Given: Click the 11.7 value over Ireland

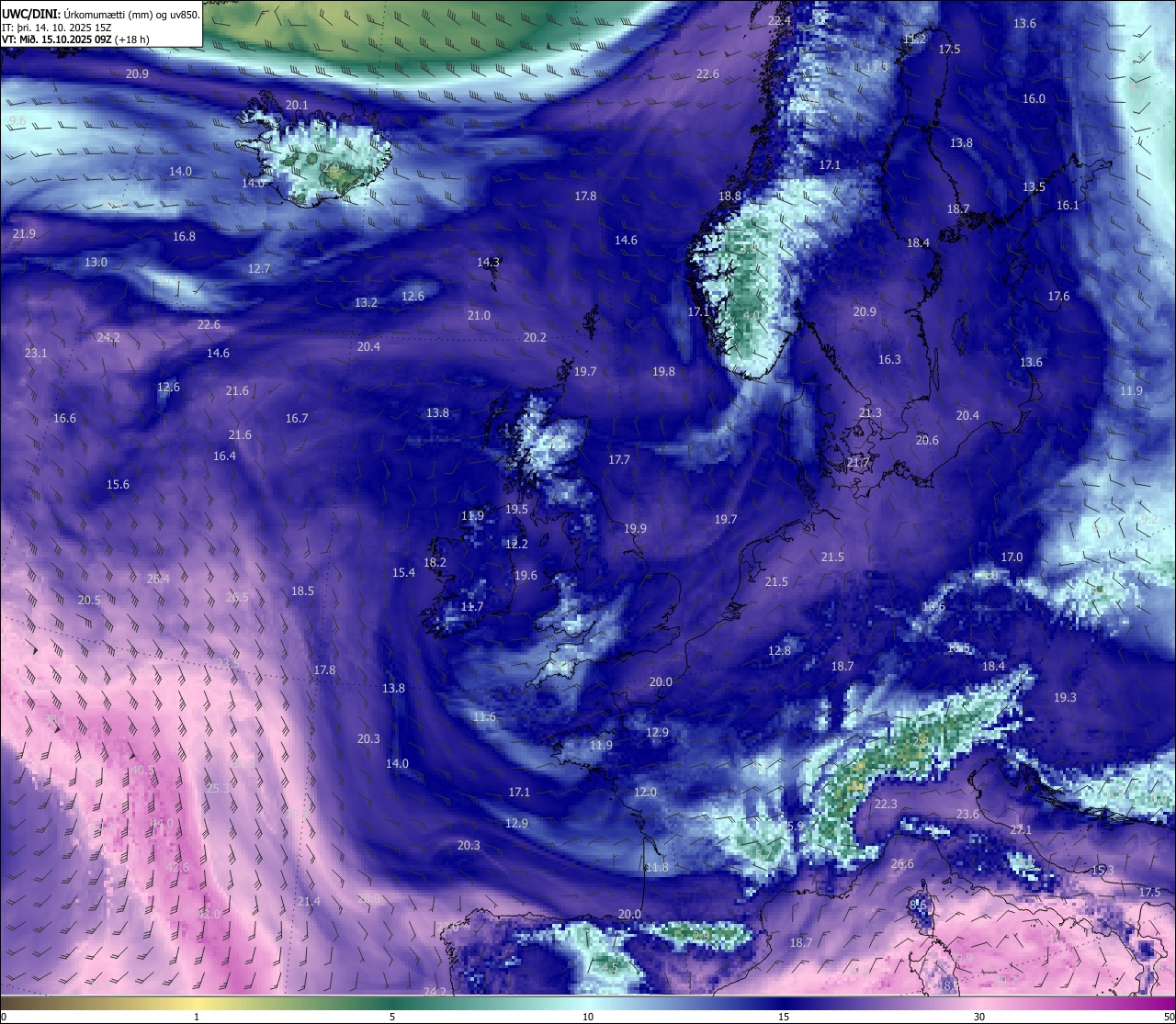Looking at the screenshot, I should tap(472, 606).
